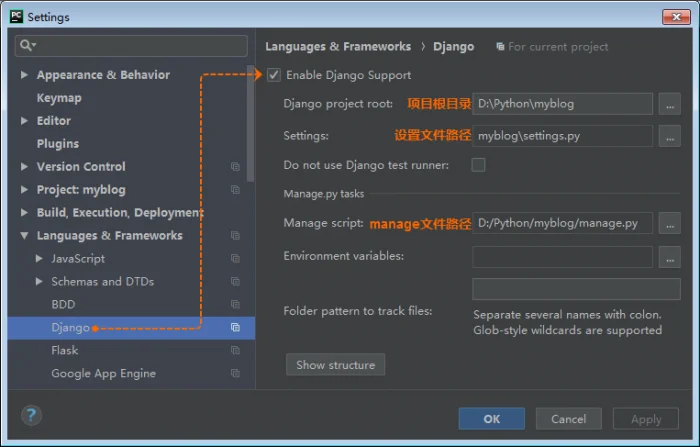Expand Build, Execution, Deployment section

click(x=24, y=212)
